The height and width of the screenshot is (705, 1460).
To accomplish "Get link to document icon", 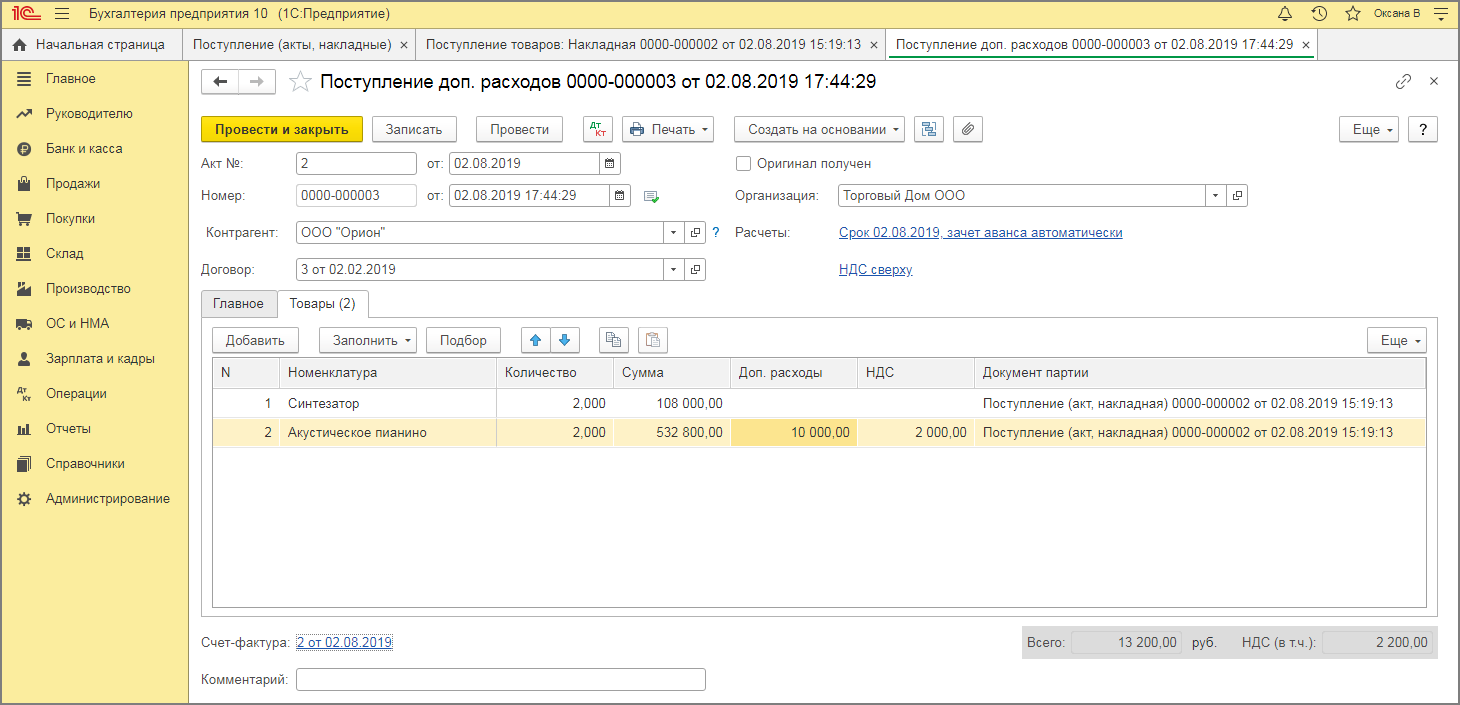I will (x=1404, y=82).
